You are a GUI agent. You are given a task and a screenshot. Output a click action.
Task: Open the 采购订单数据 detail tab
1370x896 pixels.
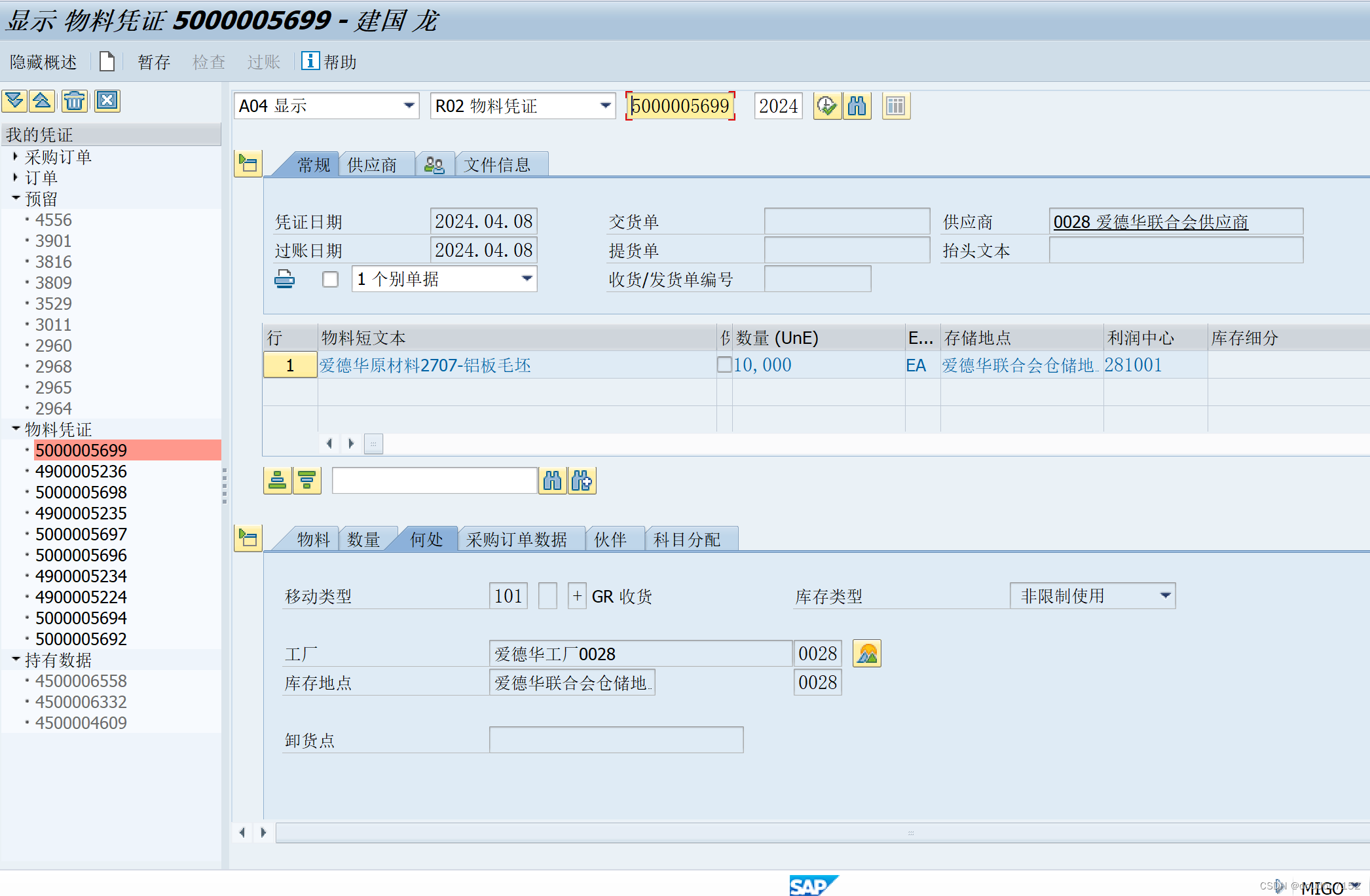click(516, 540)
